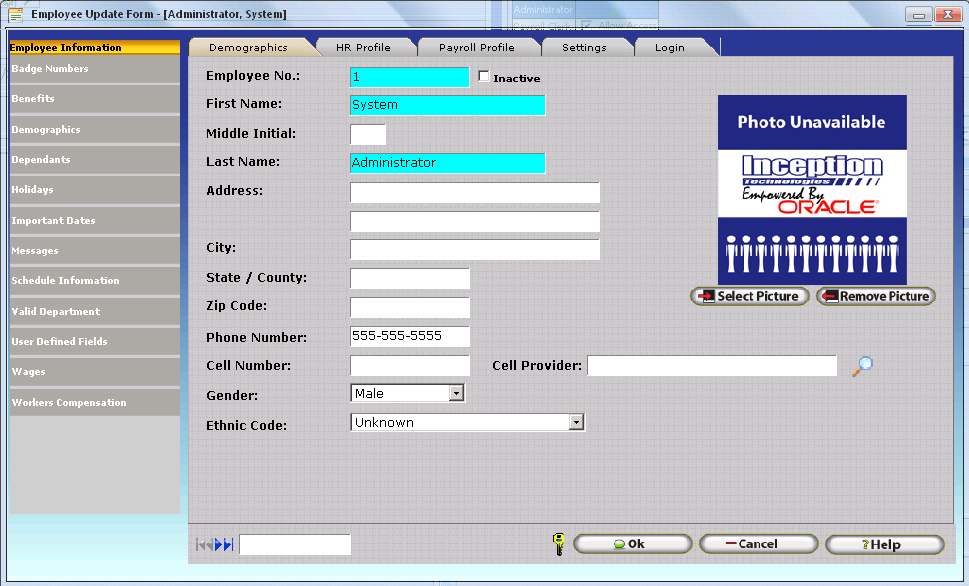Jump to first employee record arrow

(x=200, y=544)
